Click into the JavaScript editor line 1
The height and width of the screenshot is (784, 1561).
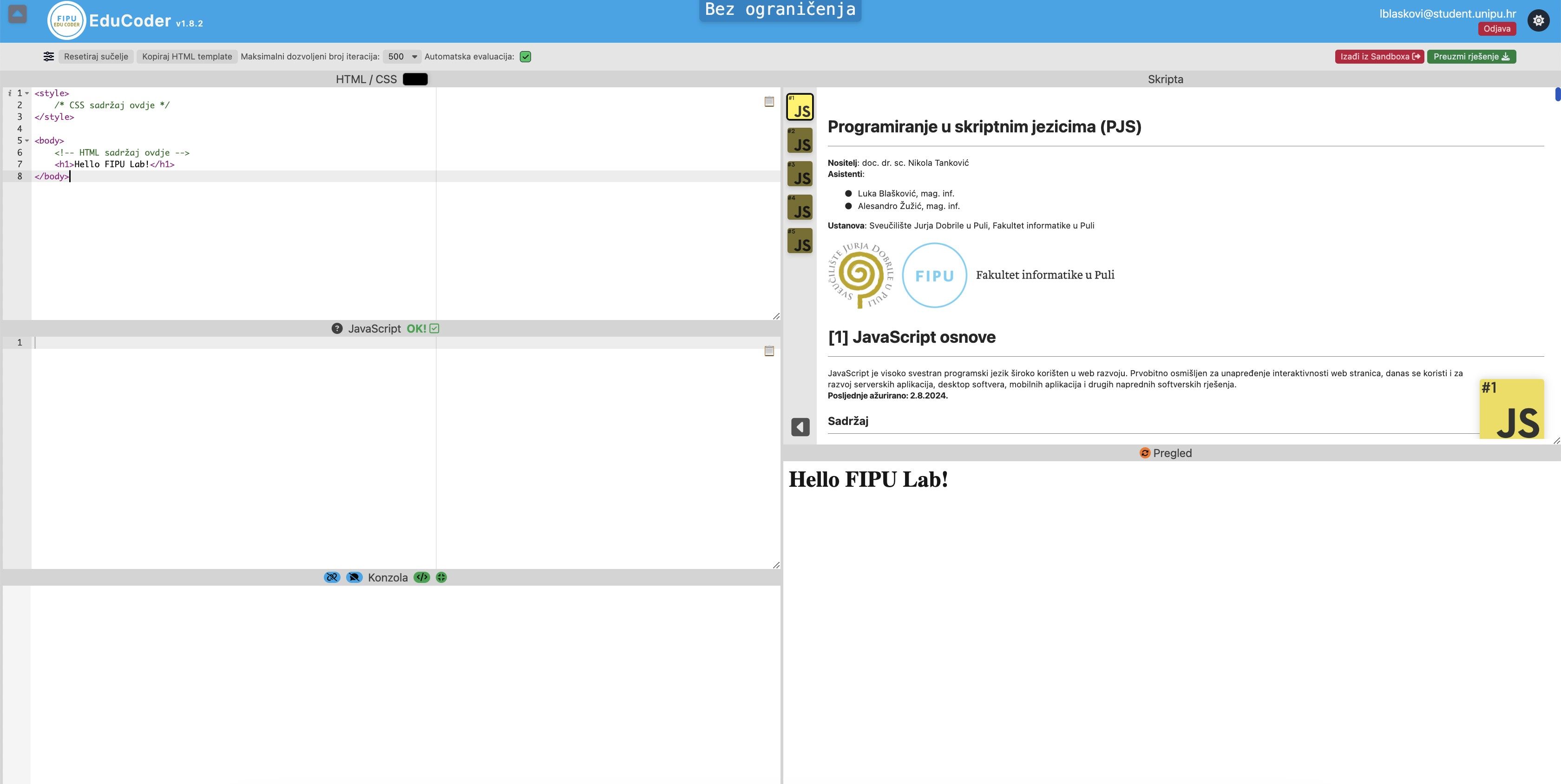[x=406, y=343]
